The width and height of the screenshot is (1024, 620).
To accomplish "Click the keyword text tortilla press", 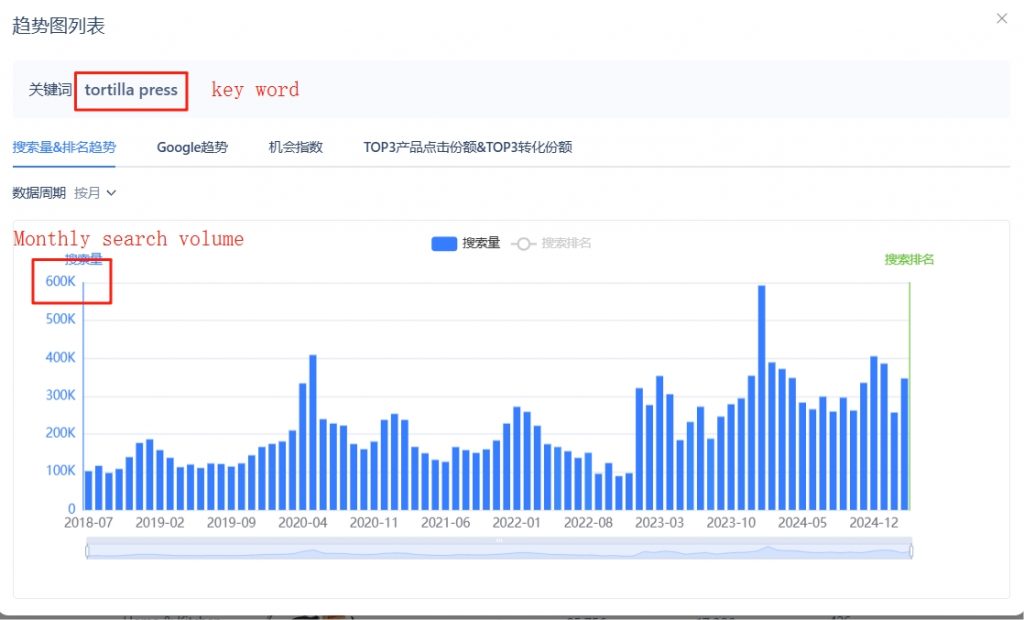I will point(131,90).
